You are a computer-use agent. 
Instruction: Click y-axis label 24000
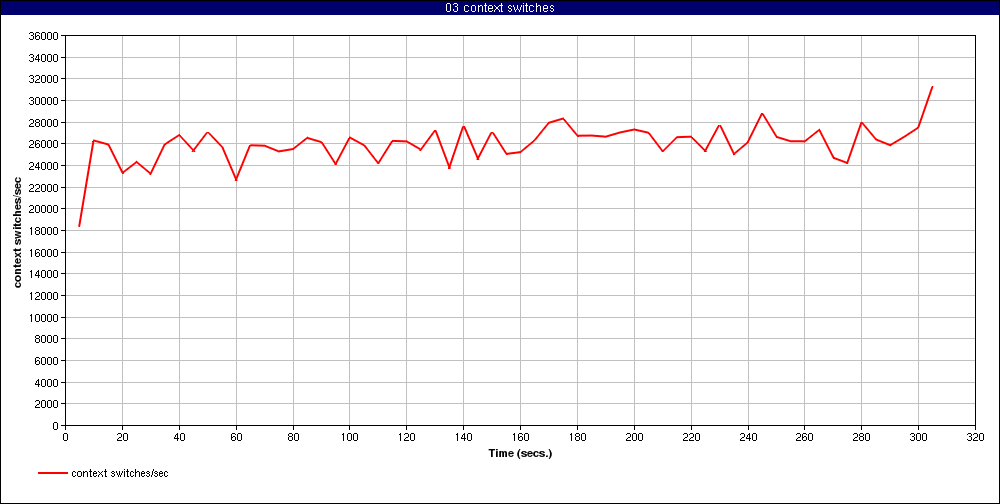44,166
